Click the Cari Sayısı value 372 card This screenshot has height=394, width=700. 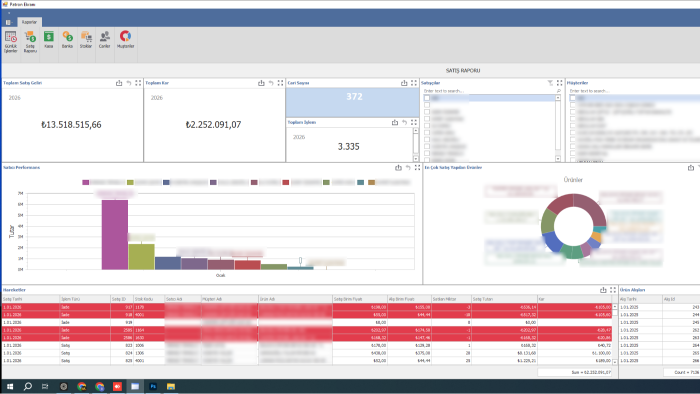(x=352, y=102)
